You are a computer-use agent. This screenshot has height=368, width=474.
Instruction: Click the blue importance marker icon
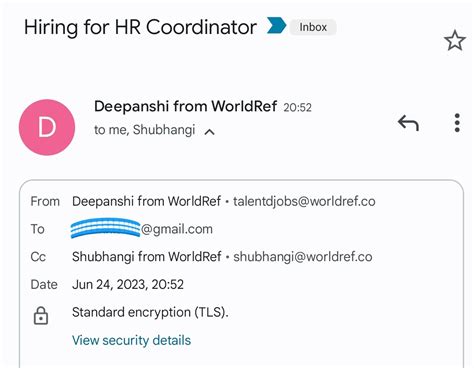(276, 26)
